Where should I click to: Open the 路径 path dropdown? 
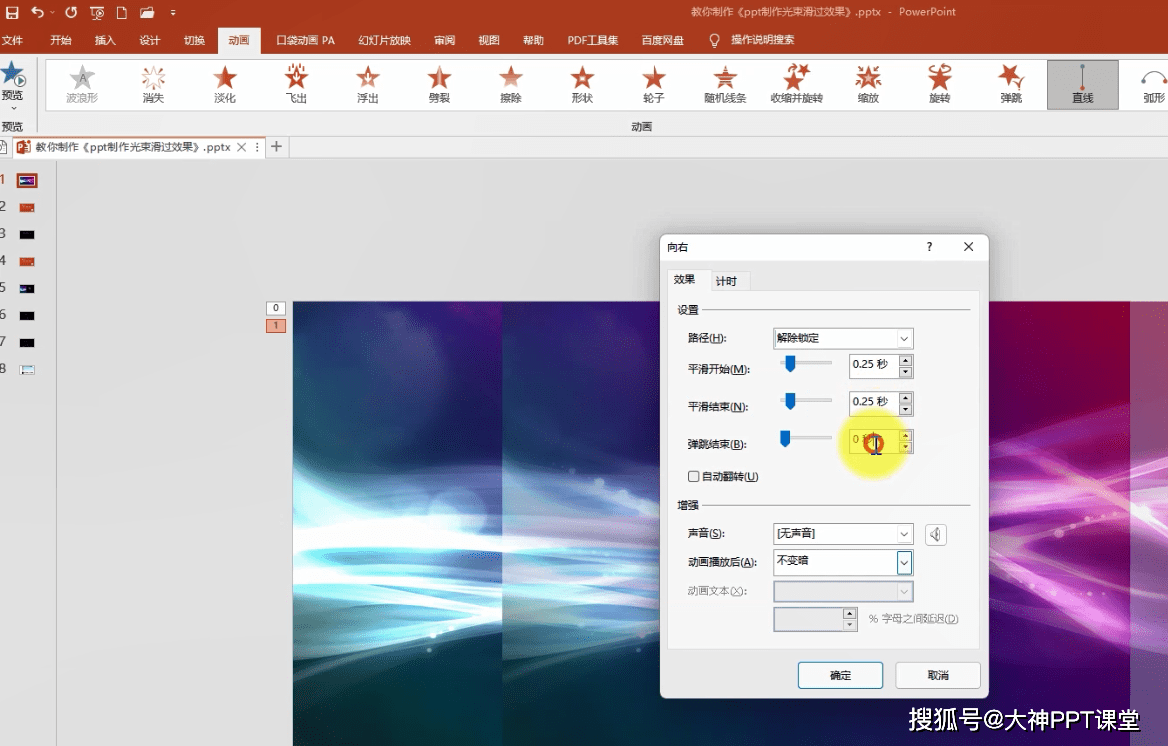tap(842, 338)
